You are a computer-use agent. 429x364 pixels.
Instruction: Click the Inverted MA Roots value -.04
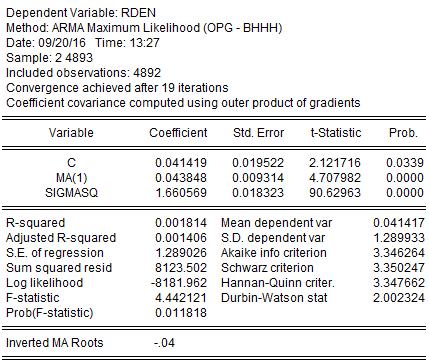click(165, 343)
